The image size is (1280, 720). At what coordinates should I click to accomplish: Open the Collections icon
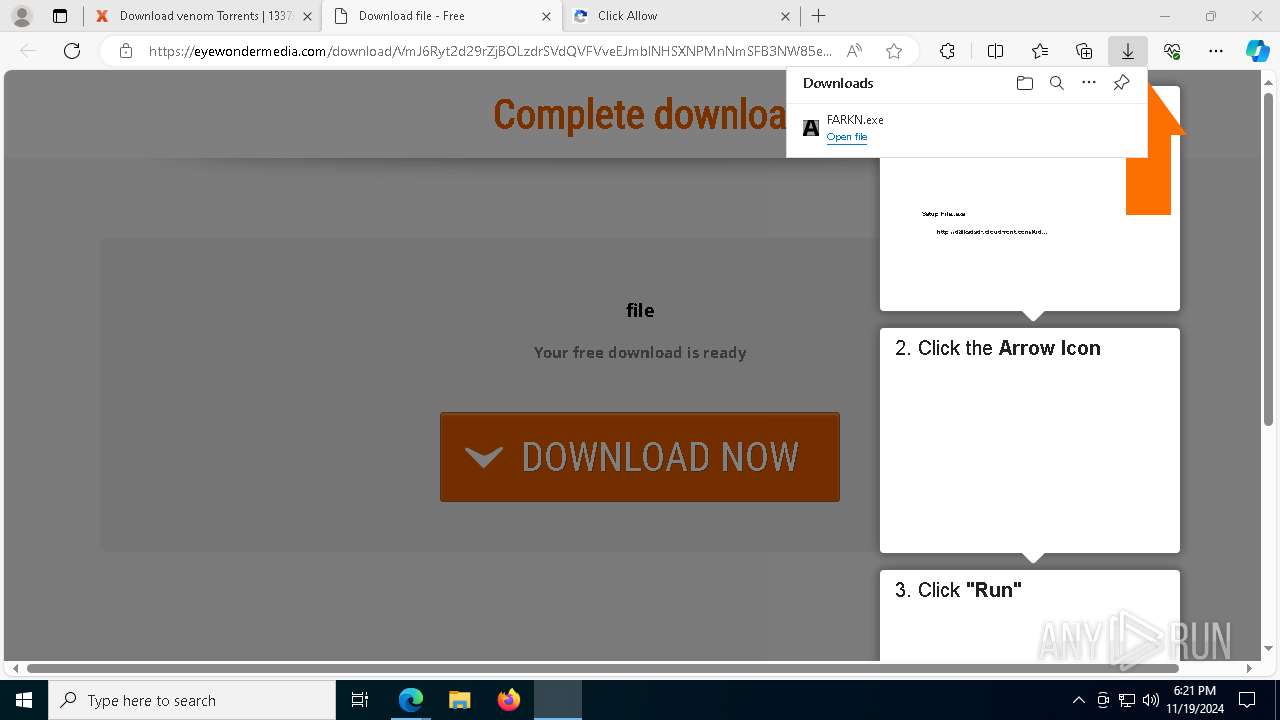[x=1084, y=51]
